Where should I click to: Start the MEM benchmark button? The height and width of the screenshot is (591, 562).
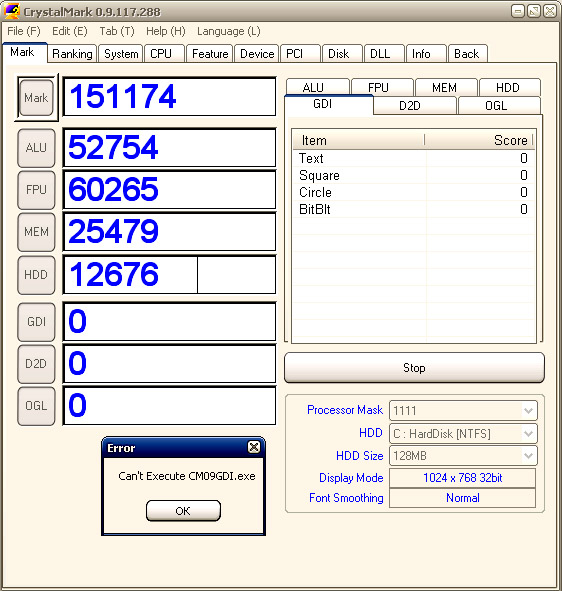tap(36, 232)
